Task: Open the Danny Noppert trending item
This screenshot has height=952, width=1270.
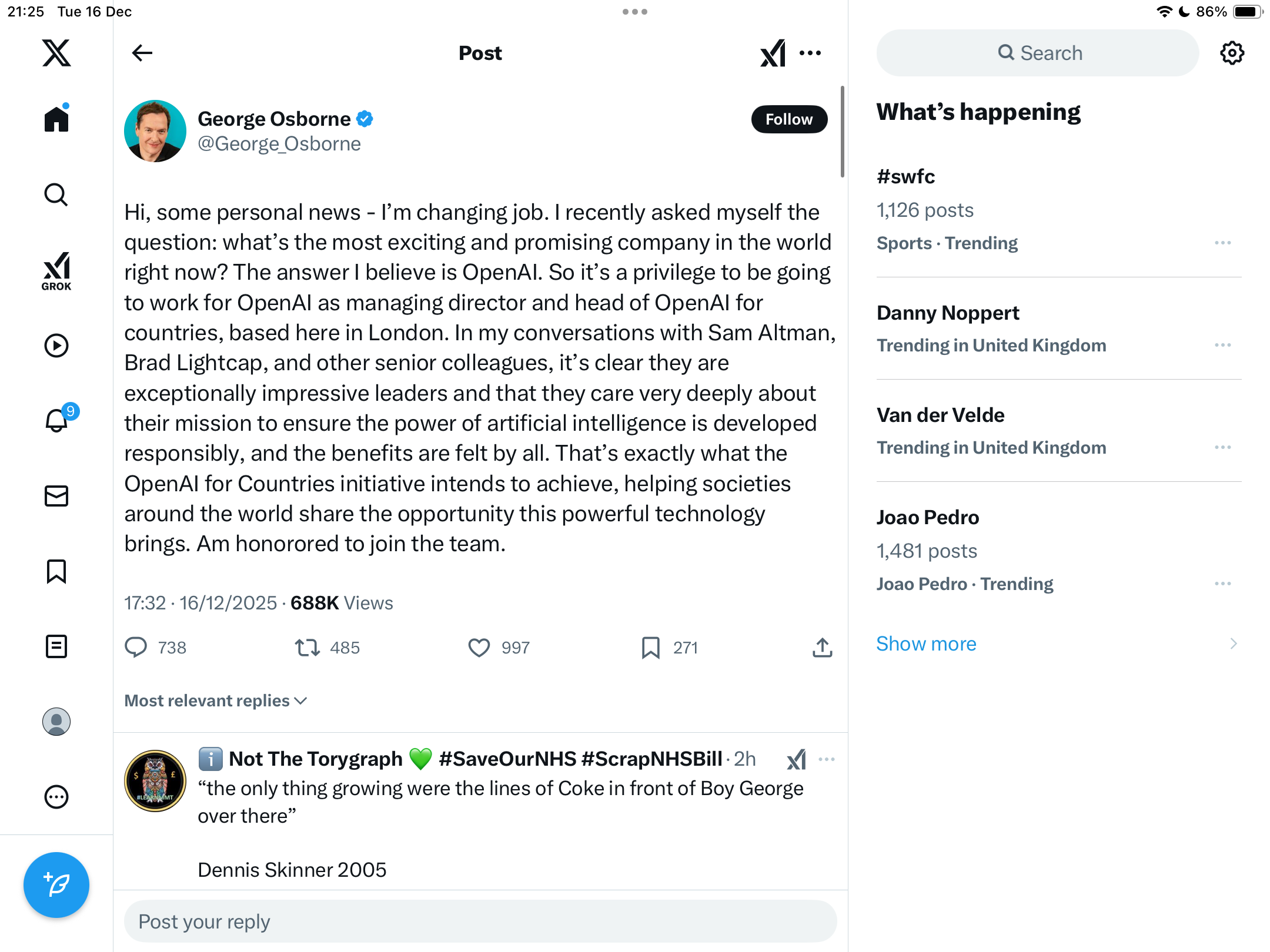Action: (948, 313)
